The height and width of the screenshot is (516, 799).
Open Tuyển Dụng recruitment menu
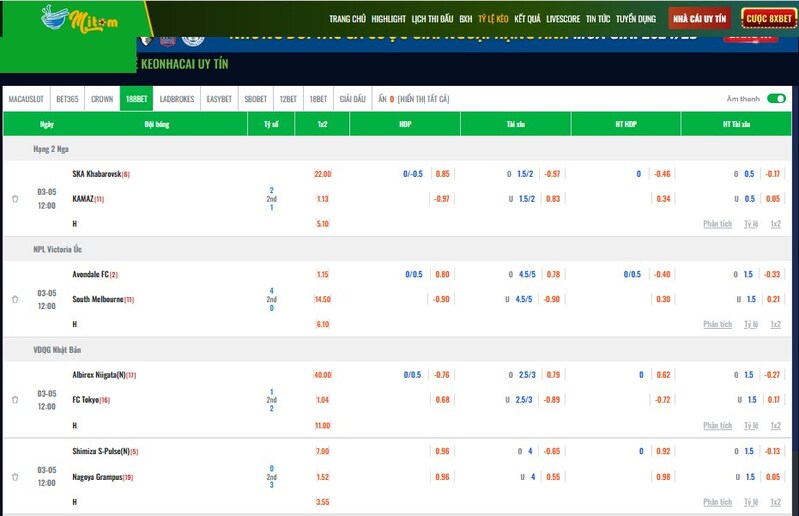pyautogui.click(x=635, y=19)
